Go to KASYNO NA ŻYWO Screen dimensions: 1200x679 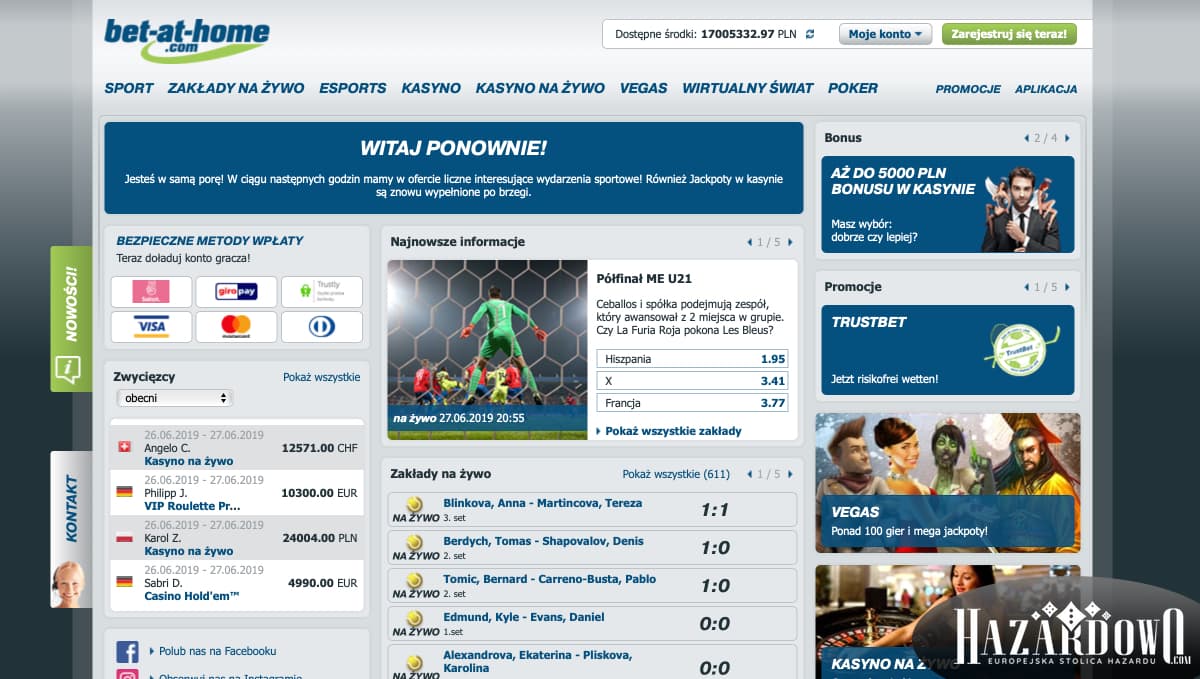pos(540,88)
